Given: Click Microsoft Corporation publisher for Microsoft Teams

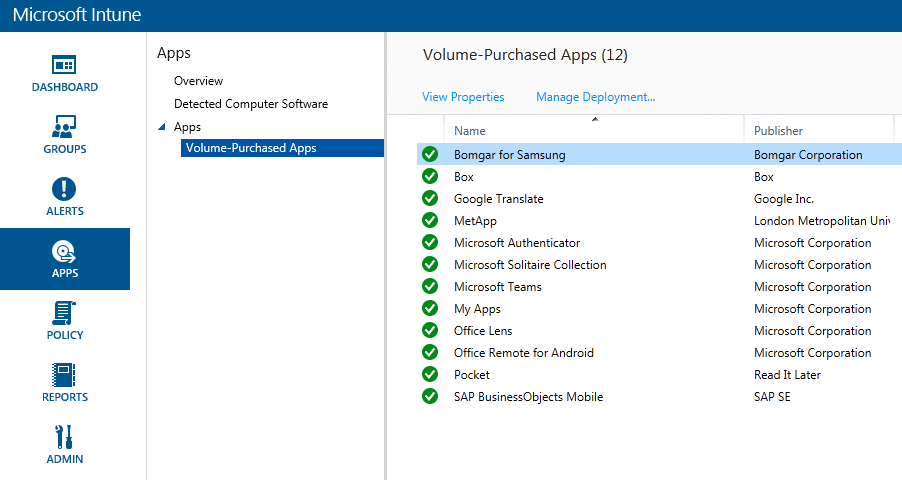Looking at the screenshot, I should coord(813,287).
